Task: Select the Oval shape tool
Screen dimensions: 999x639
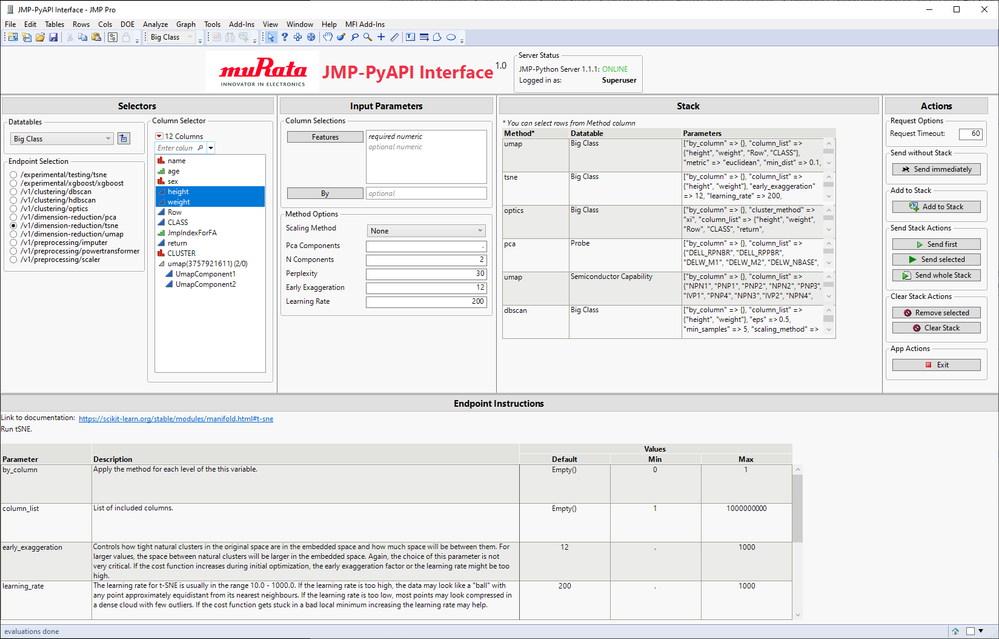Action: click(451, 38)
